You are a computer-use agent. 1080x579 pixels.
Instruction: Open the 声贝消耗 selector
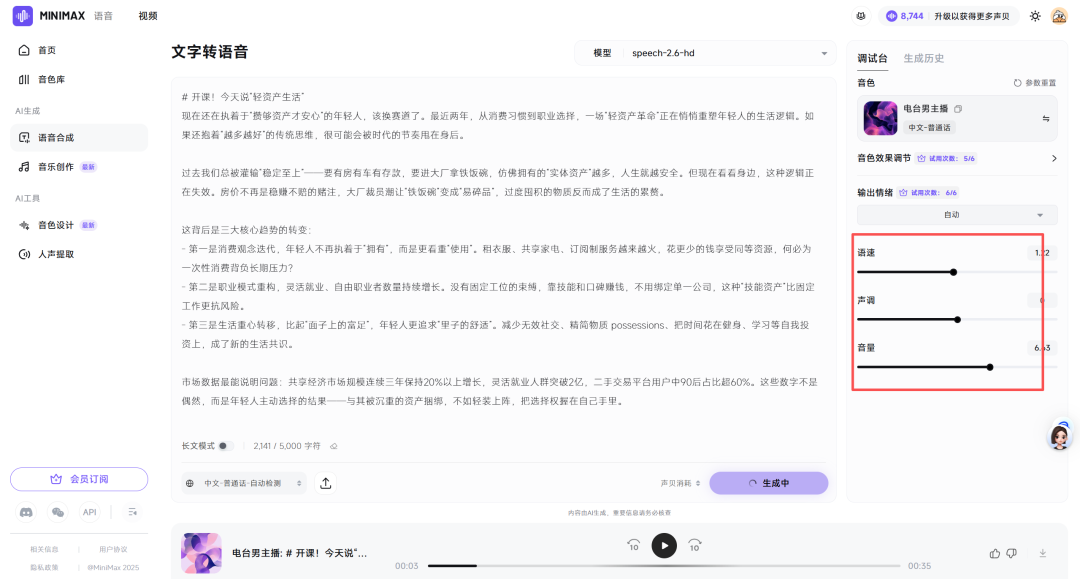point(680,483)
